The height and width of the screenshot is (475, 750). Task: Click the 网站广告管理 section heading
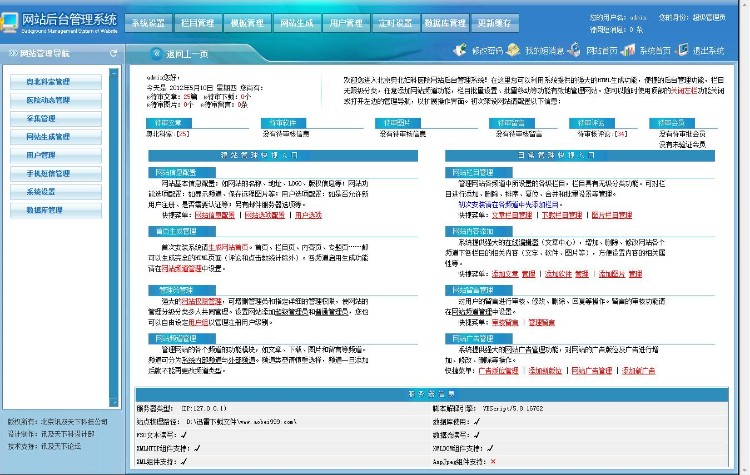coord(479,339)
